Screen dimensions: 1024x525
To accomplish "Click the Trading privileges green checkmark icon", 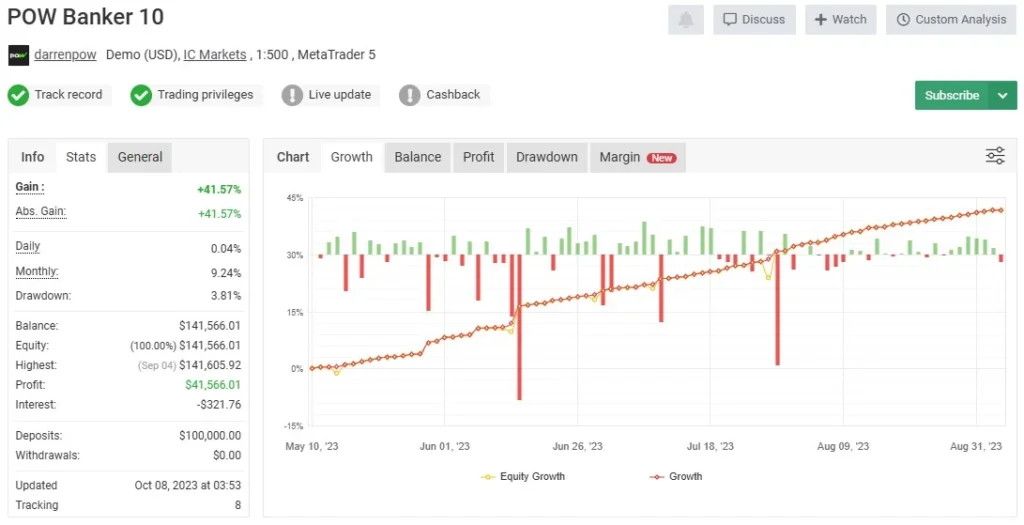I will [141, 95].
